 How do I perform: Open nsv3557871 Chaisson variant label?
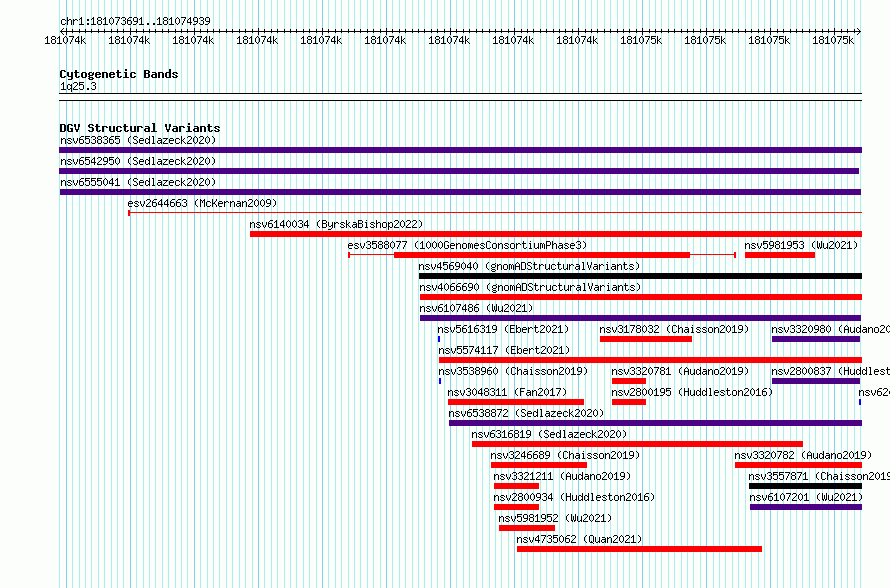click(x=819, y=476)
